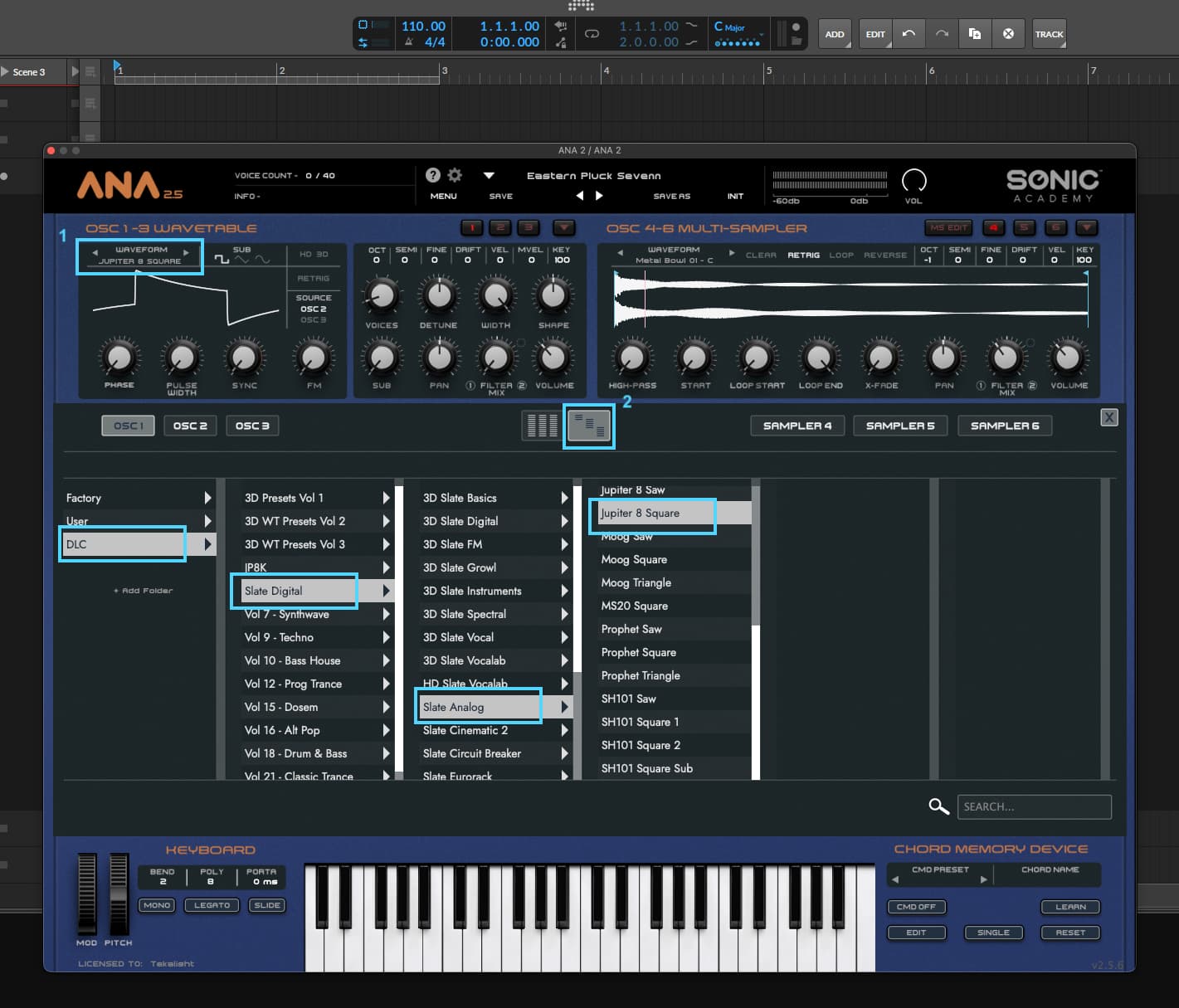Click the PITCH wheel slider
1179x1008 pixels.
[119, 894]
